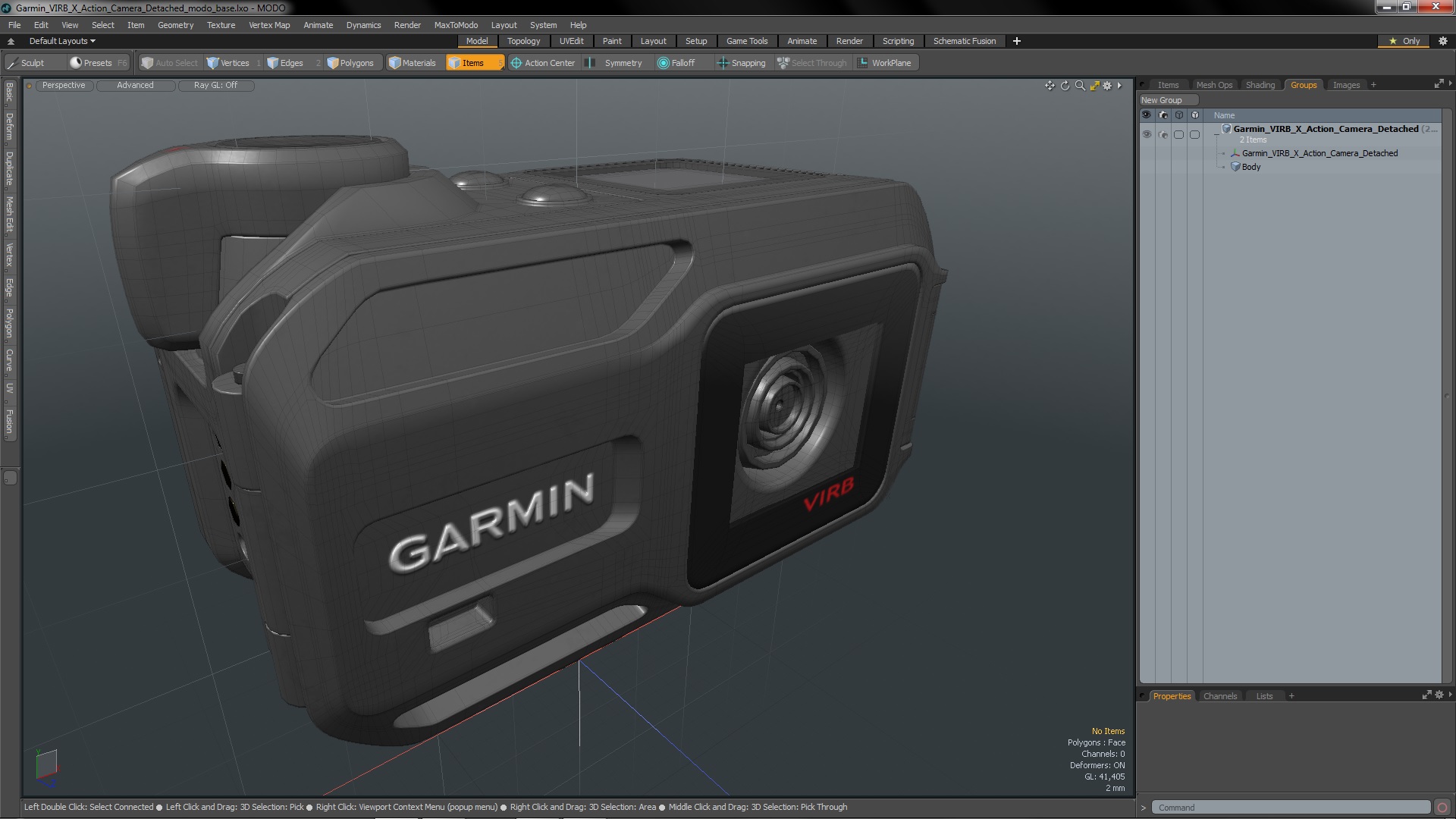Maximize the viewport with the expand icon
This screenshot has width=1456, height=819.
(x=1094, y=86)
